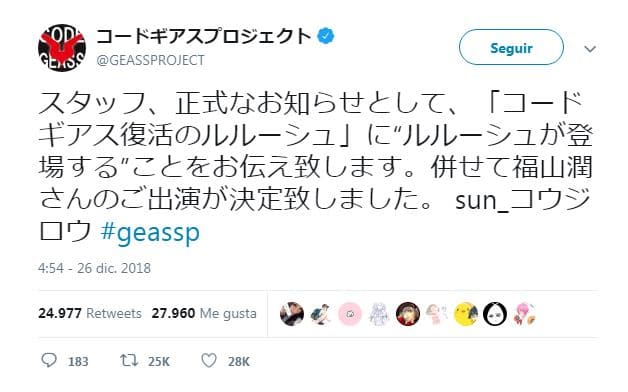Click the first liker avatar thumbnail
The width and height of the screenshot is (628, 392).
292,314
